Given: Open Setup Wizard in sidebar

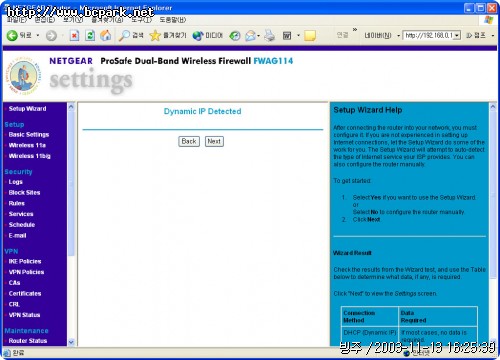Looking at the screenshot, I should pos(27,109).
